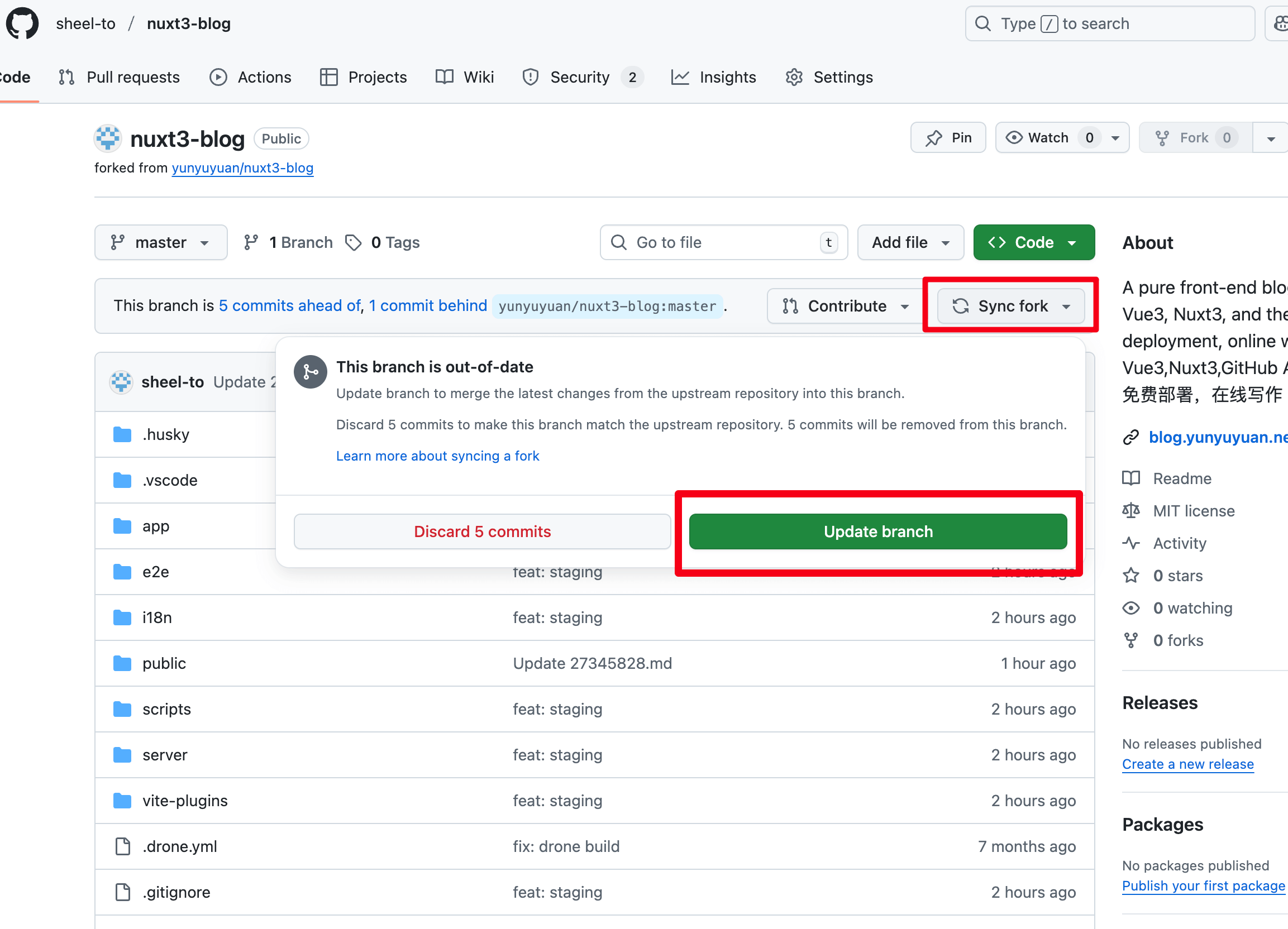Click the nuxt3-blog repository avatar icon
The width and height of the screenshot is (1288, 929).
pos(108,138)
